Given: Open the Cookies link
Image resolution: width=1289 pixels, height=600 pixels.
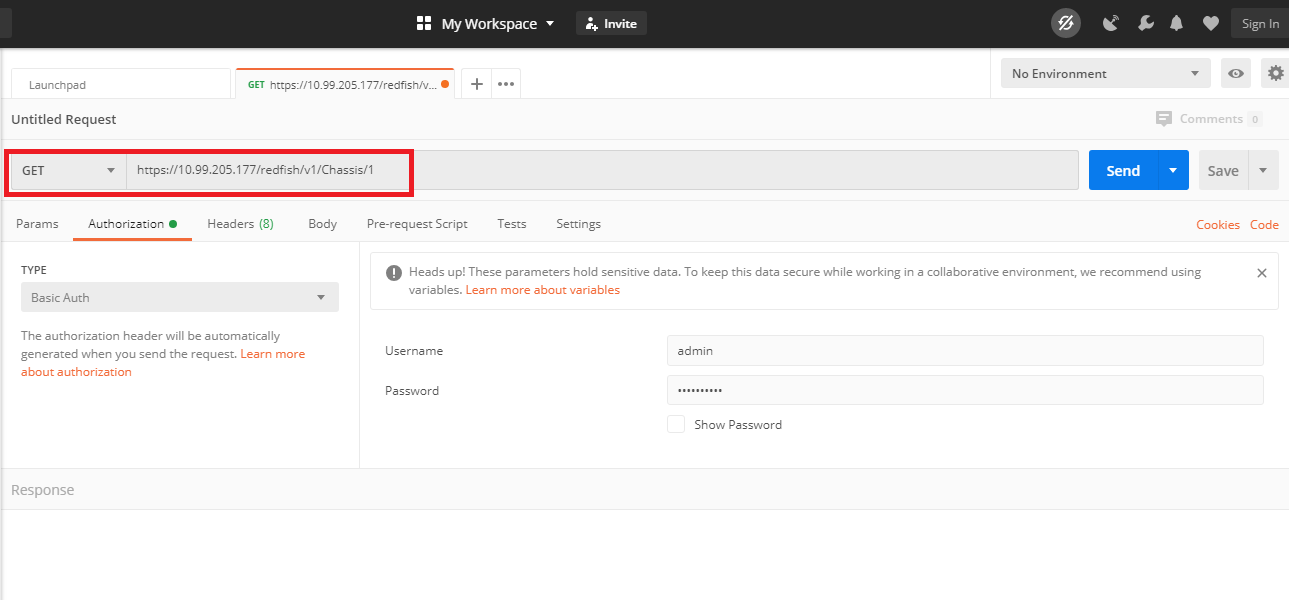Looking at the screenshot, I should click(x=1217, y=225).
